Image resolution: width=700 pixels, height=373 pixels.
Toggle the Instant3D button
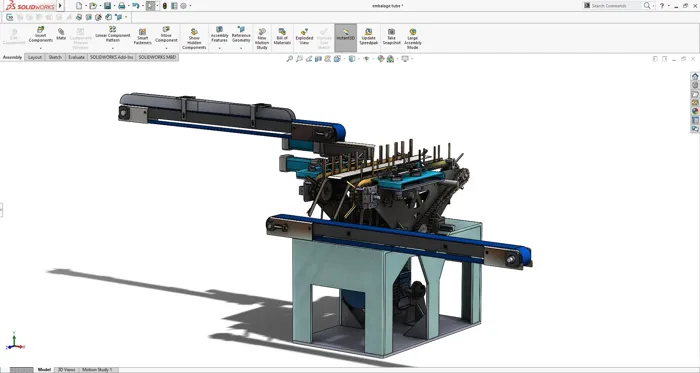pos(346,37)
